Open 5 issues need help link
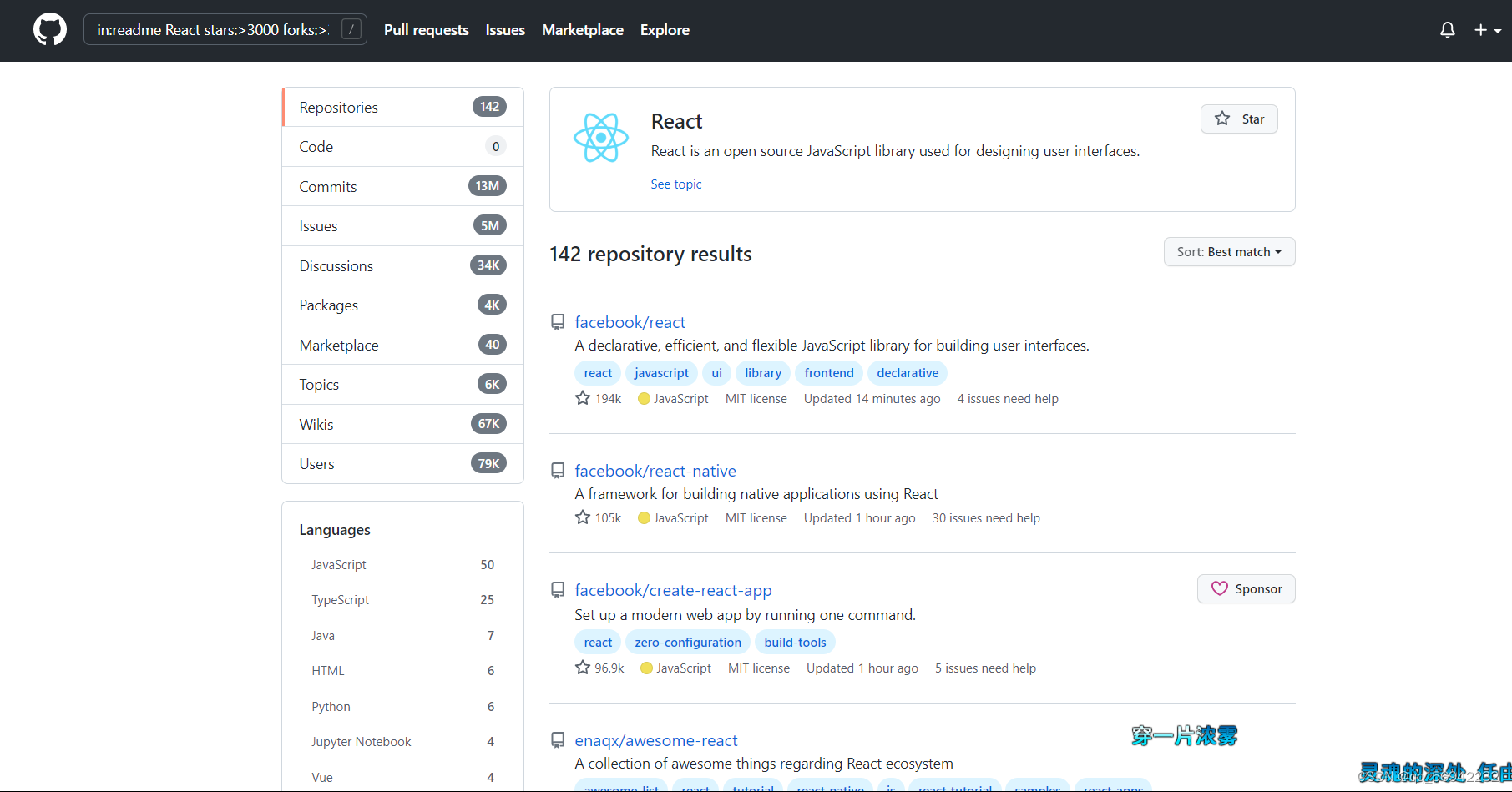 (x=985, y=668)
